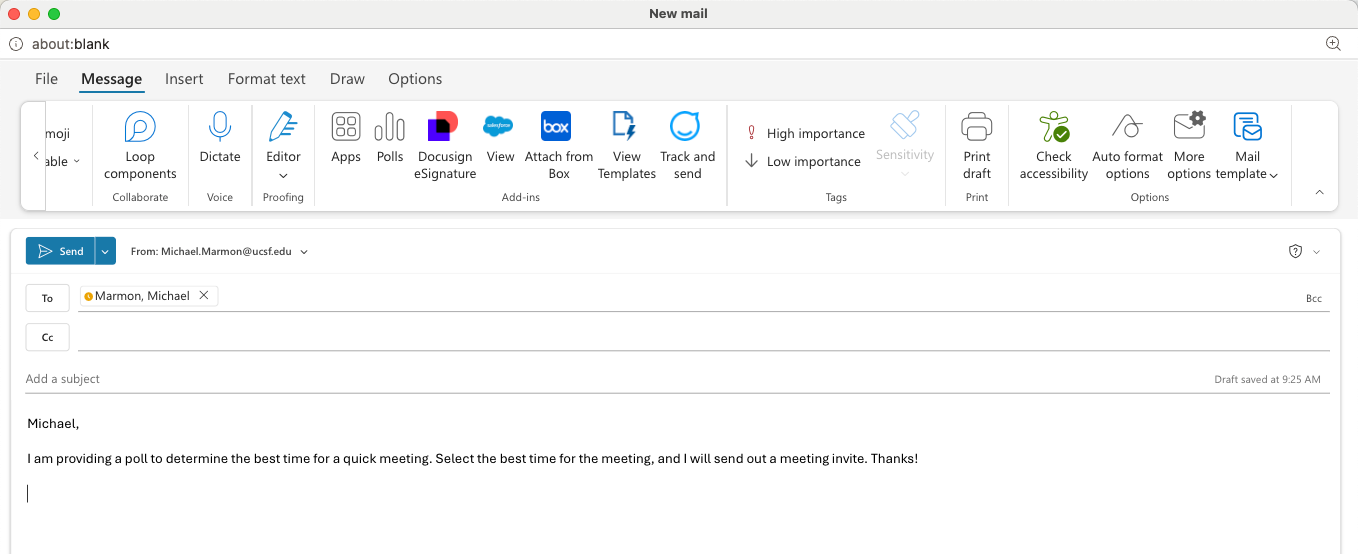Send the email
Screen dimensions: 1358x554
tap(60, 251)
